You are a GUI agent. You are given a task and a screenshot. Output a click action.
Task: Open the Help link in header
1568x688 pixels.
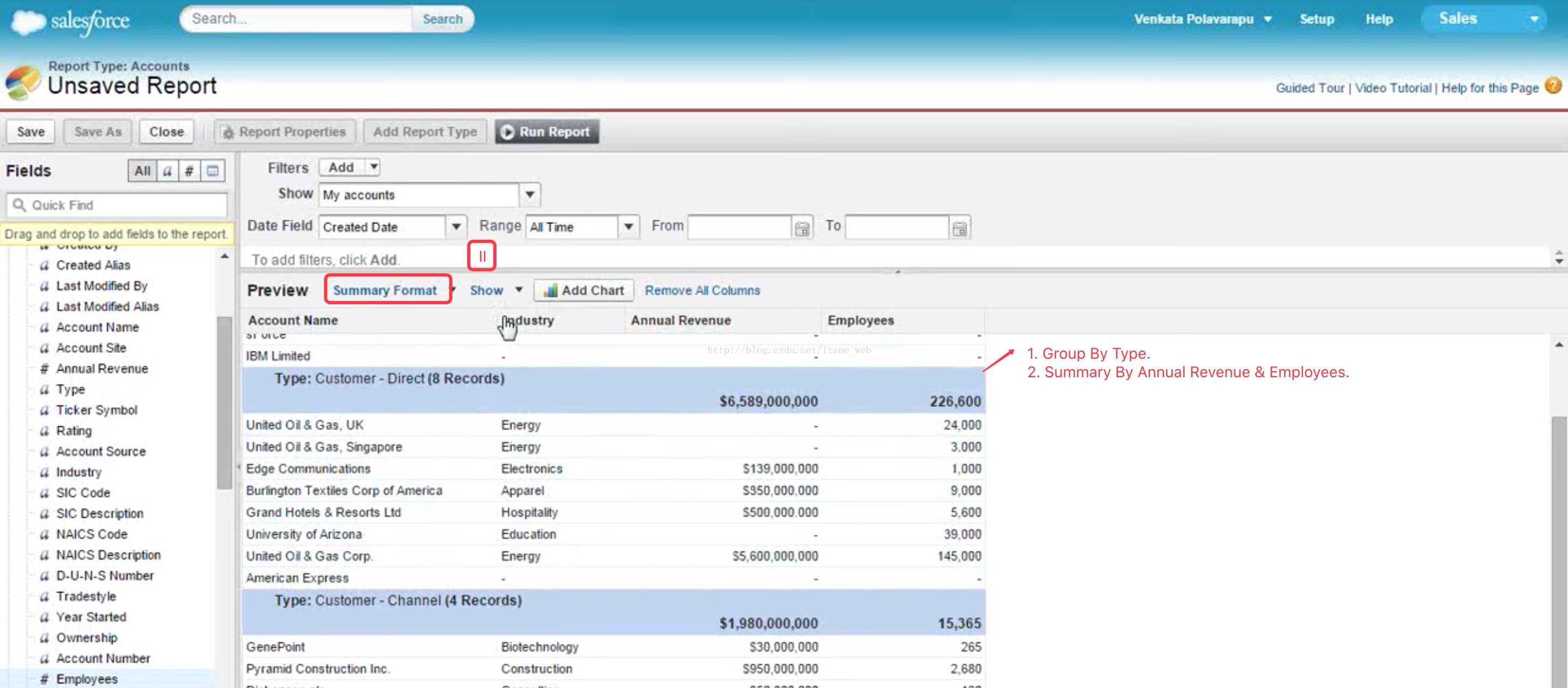1379,19
